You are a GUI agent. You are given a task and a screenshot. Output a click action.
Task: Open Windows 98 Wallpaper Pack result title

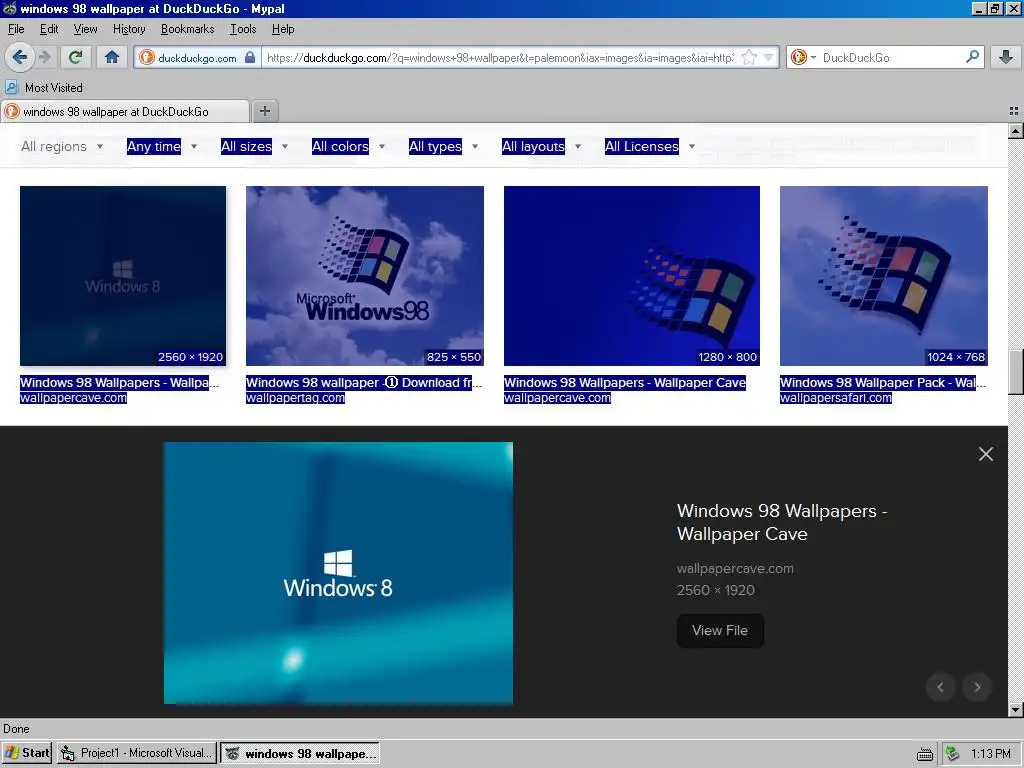click(x=882, y=383)
